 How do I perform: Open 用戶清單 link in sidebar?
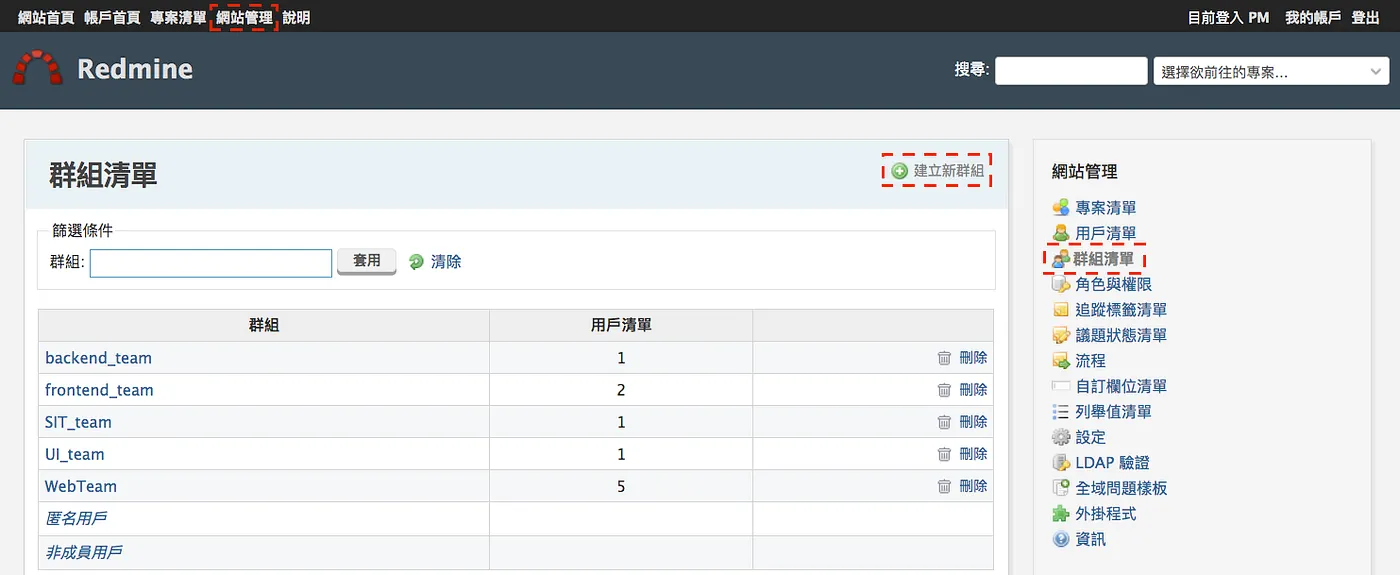point(1105,233)
